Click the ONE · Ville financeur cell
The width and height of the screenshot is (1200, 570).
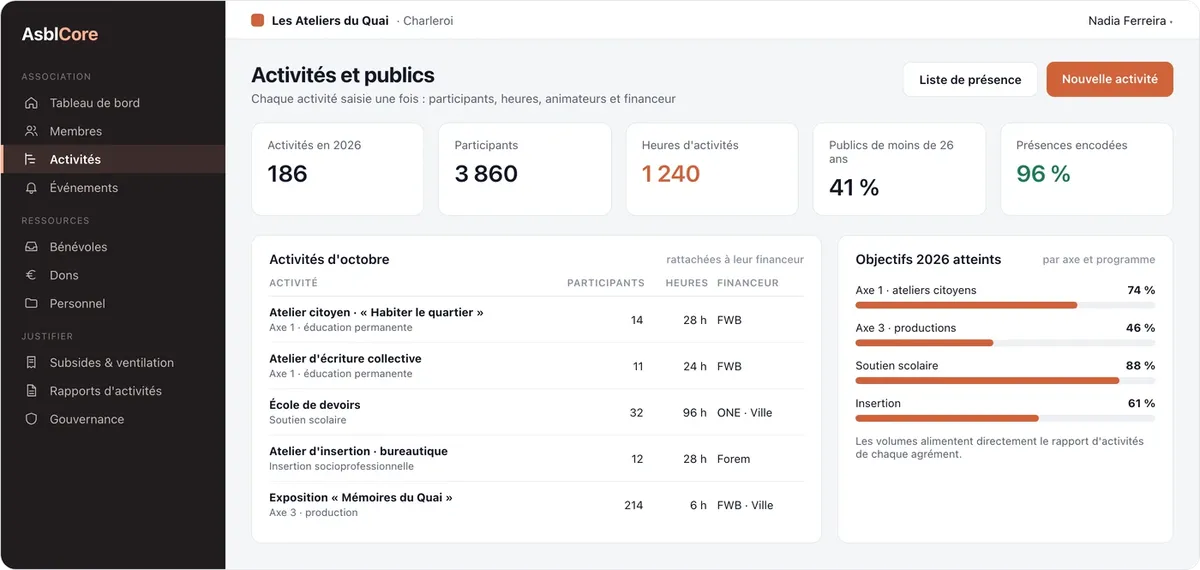[745, 413]
